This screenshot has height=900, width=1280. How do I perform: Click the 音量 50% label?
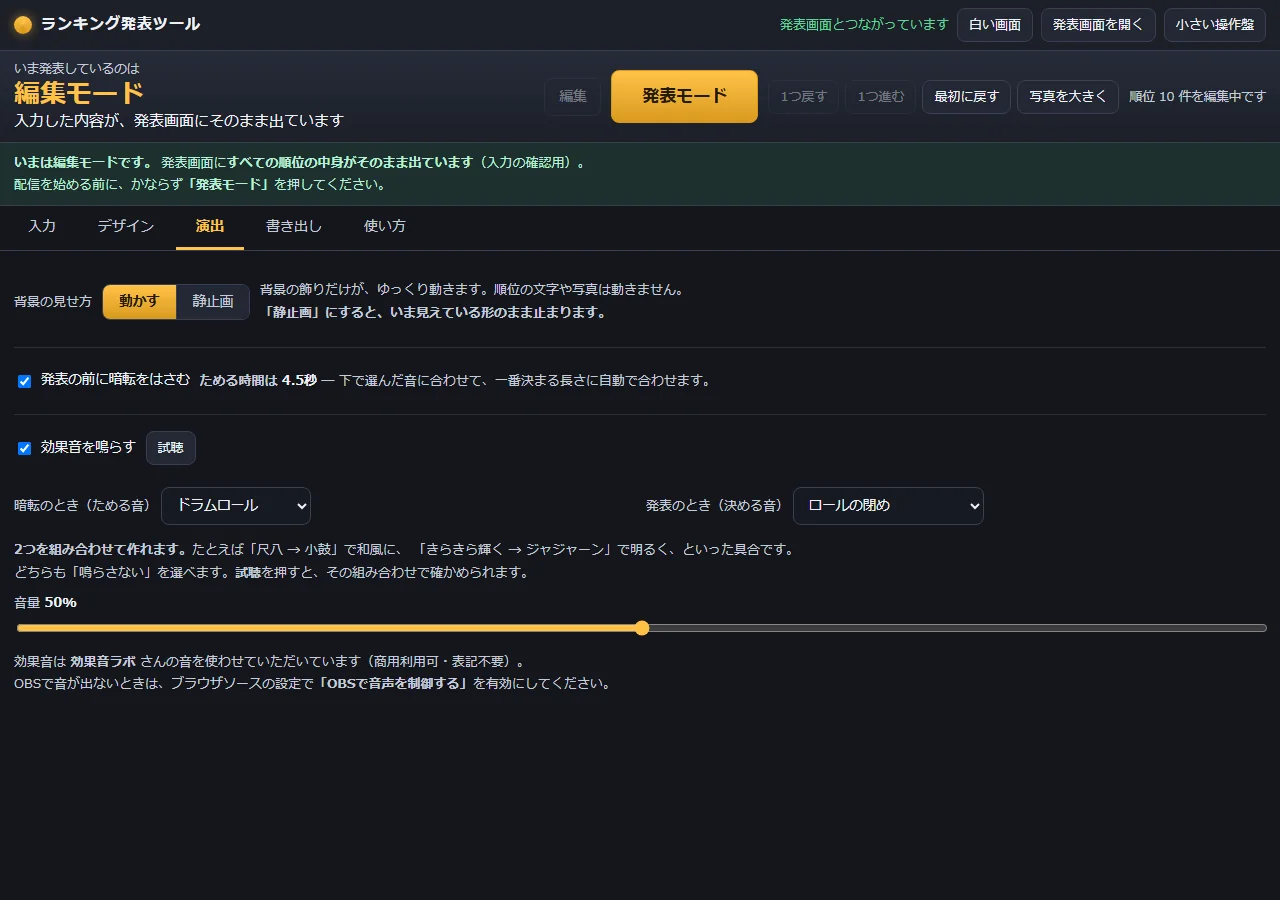click(x=45, y=602)
